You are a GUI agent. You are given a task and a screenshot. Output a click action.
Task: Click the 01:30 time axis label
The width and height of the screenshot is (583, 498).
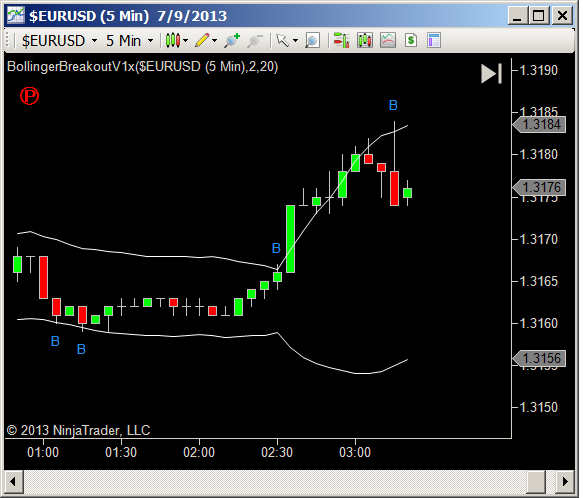pos(121,452)
